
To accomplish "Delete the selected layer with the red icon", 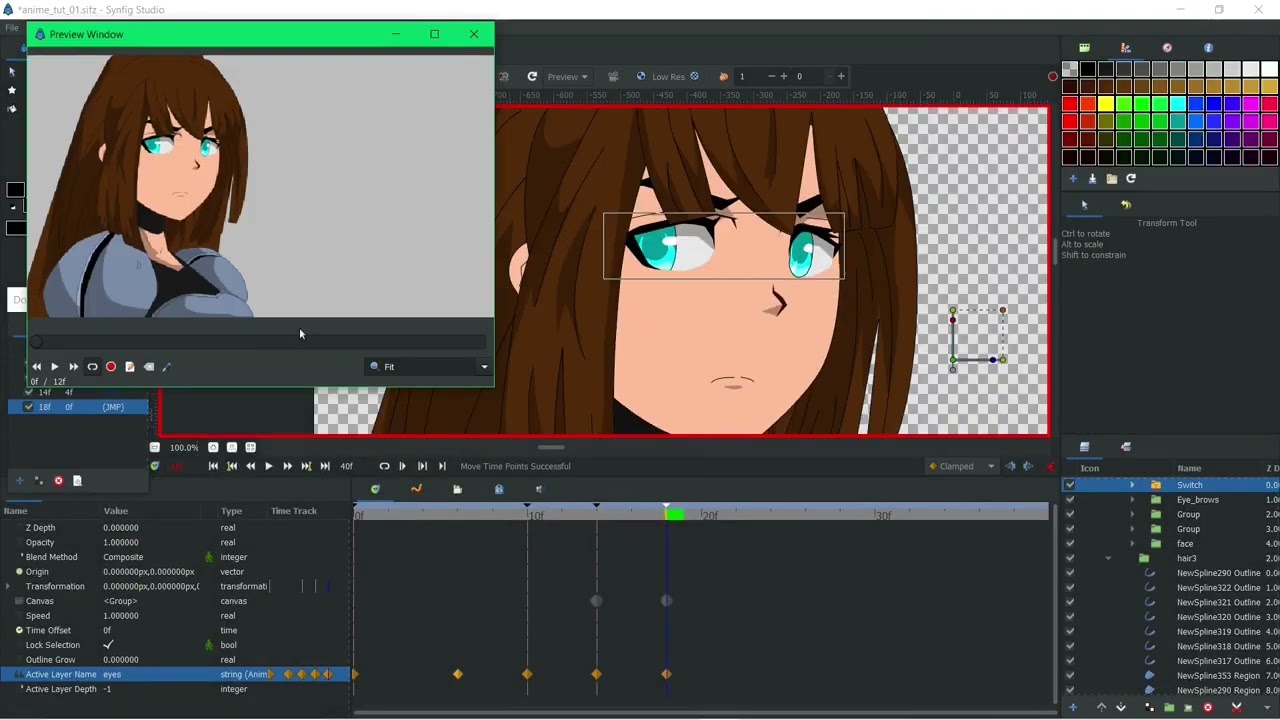I will (x=1207, y=708).
